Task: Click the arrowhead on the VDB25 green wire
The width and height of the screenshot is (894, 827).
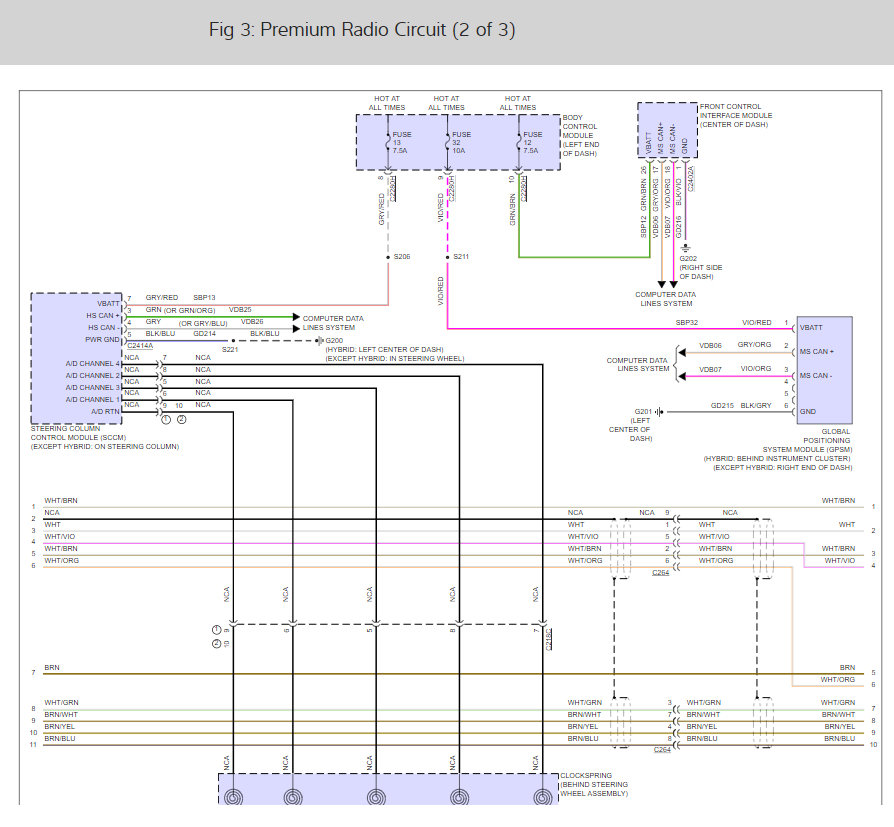Action: click(x=296, y=317)
